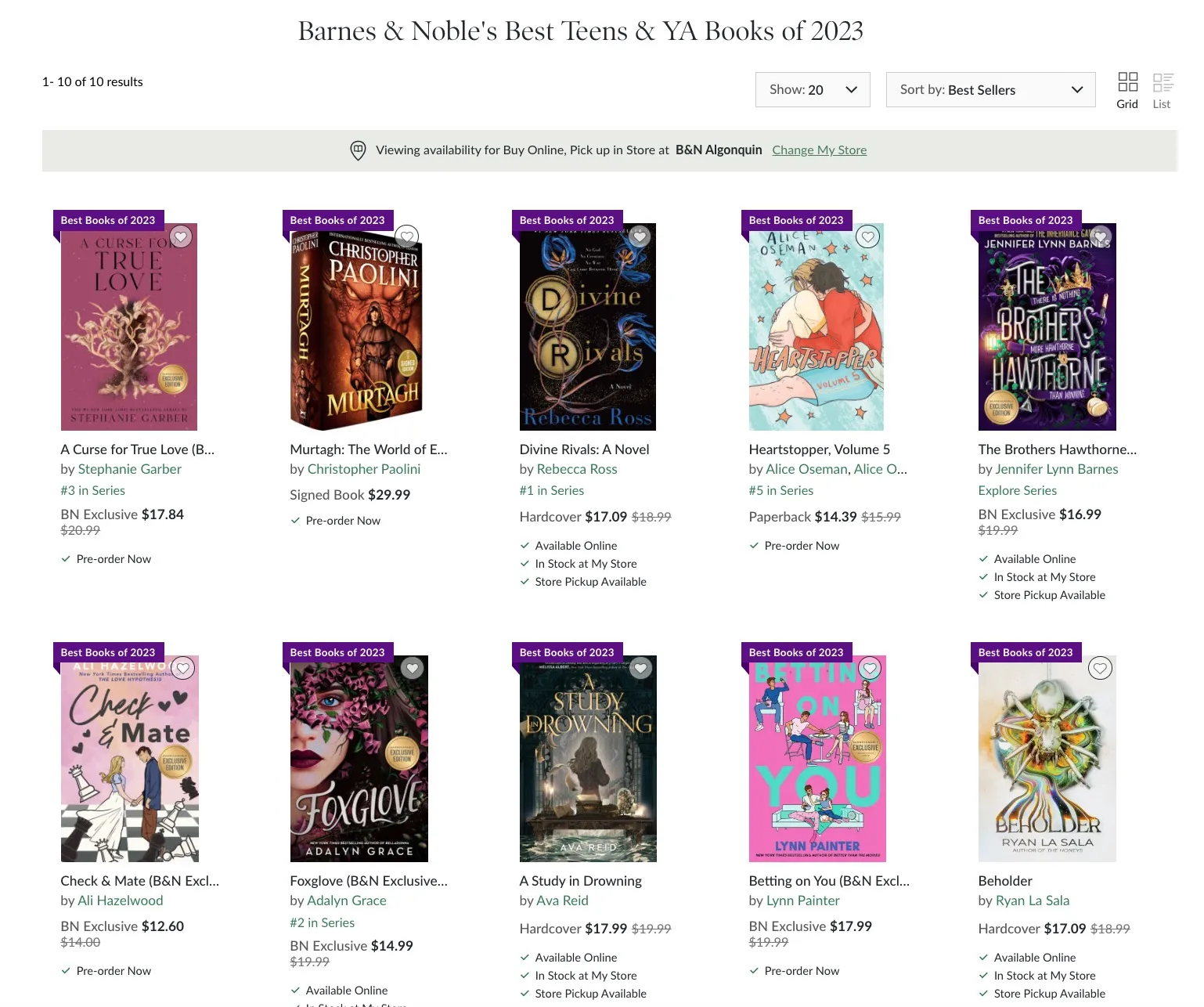Screen dimensions: 1204x1007
Task: Open Check & Mate title link
Action: [x=140, y=881]
